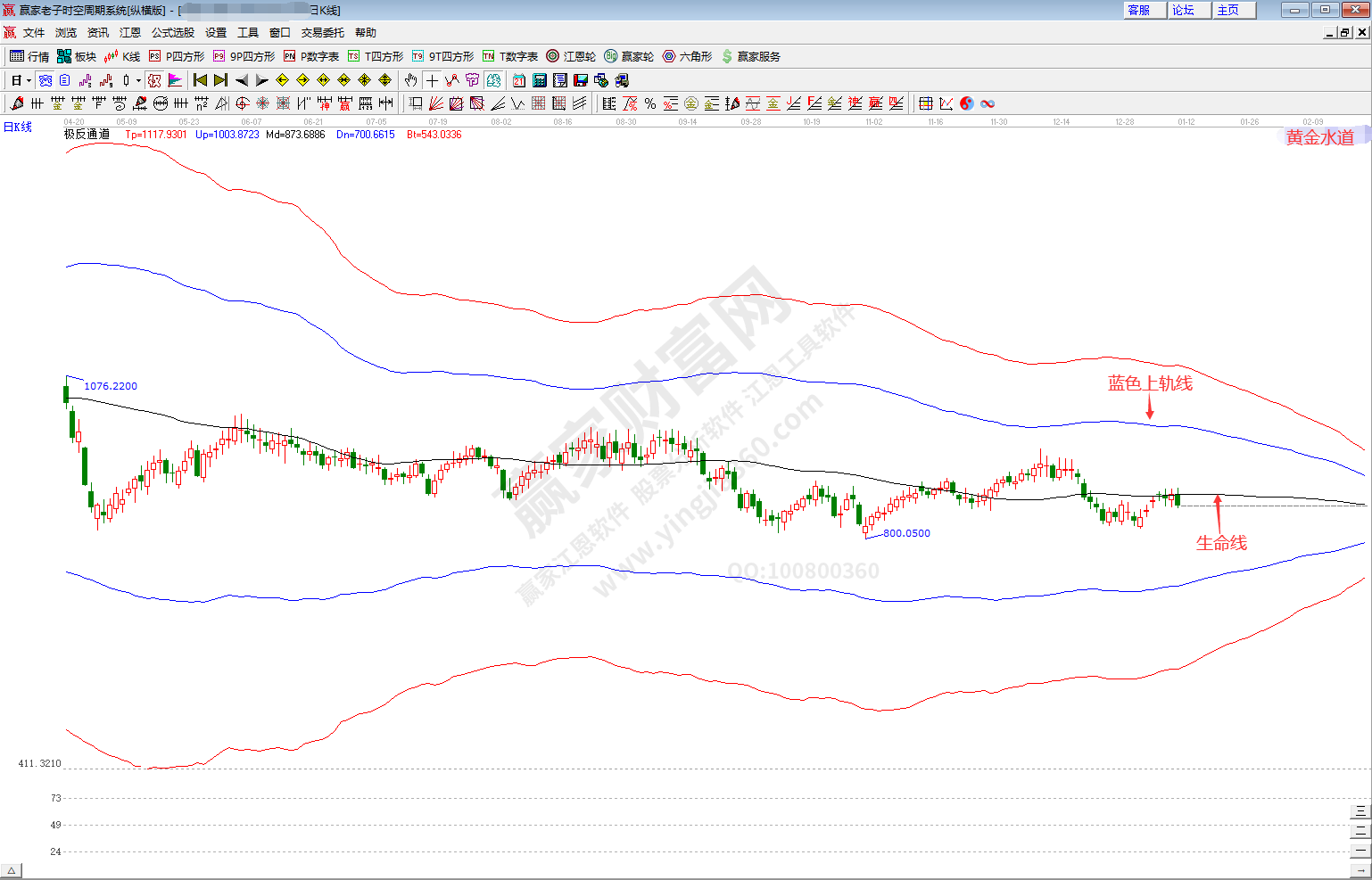
Task: Toggle the 极 indicator toolbar button
Action: point(154,80)
